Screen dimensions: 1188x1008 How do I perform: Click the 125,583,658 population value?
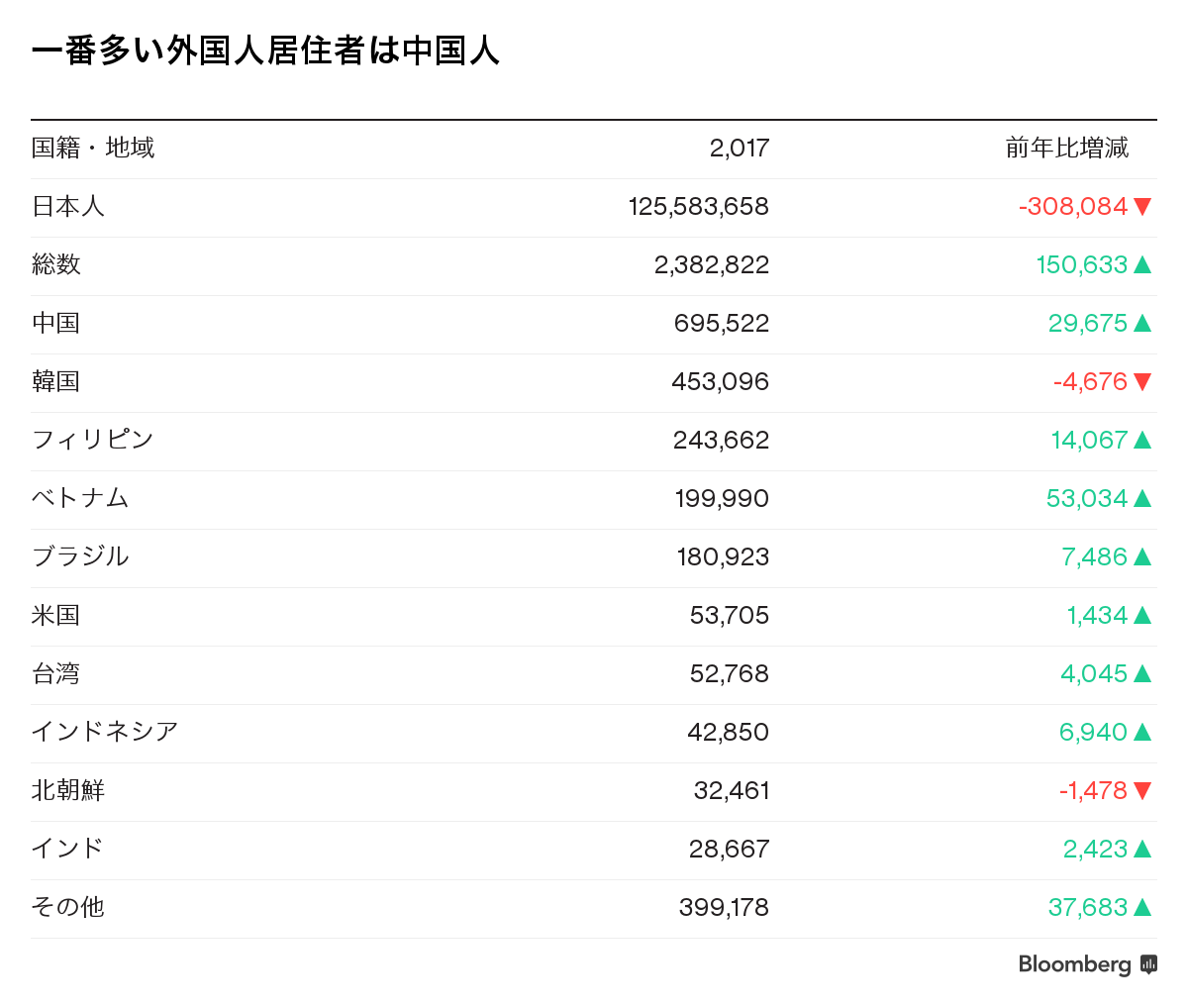tap(698, 206)
